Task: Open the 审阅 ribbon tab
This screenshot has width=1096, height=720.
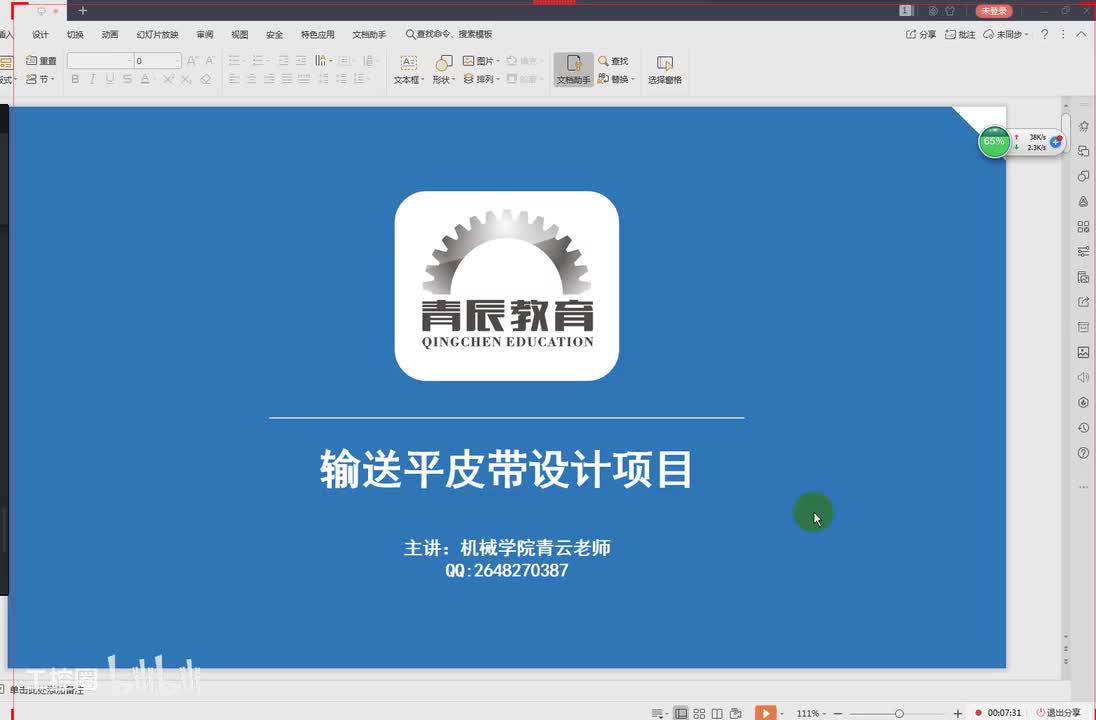Action: (x=205, y=34)
